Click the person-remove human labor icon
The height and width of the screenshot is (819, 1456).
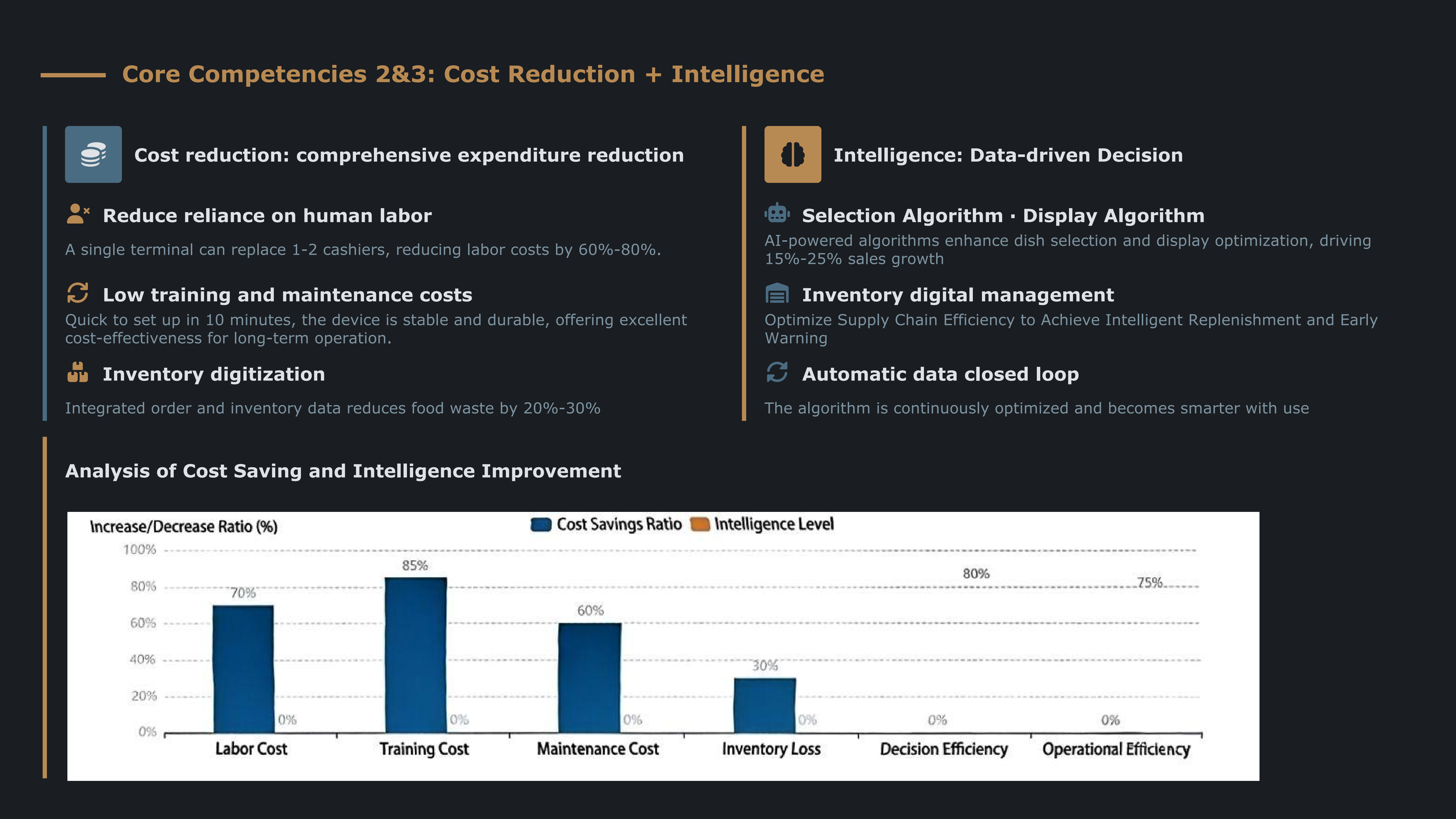click(77, 214)
